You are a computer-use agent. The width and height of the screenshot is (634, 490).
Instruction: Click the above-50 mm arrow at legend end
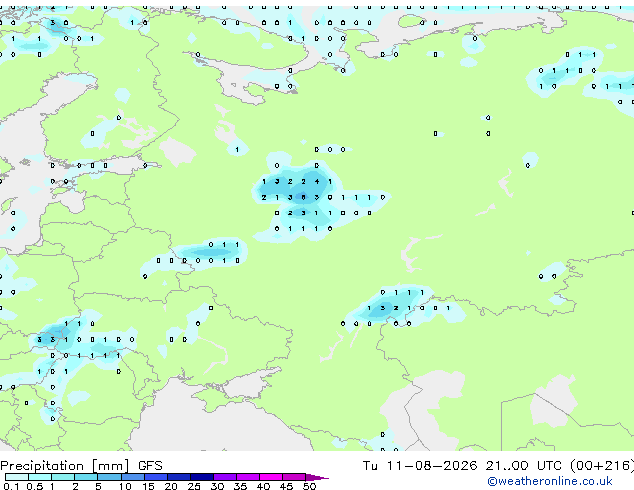[x=317, y=477]
